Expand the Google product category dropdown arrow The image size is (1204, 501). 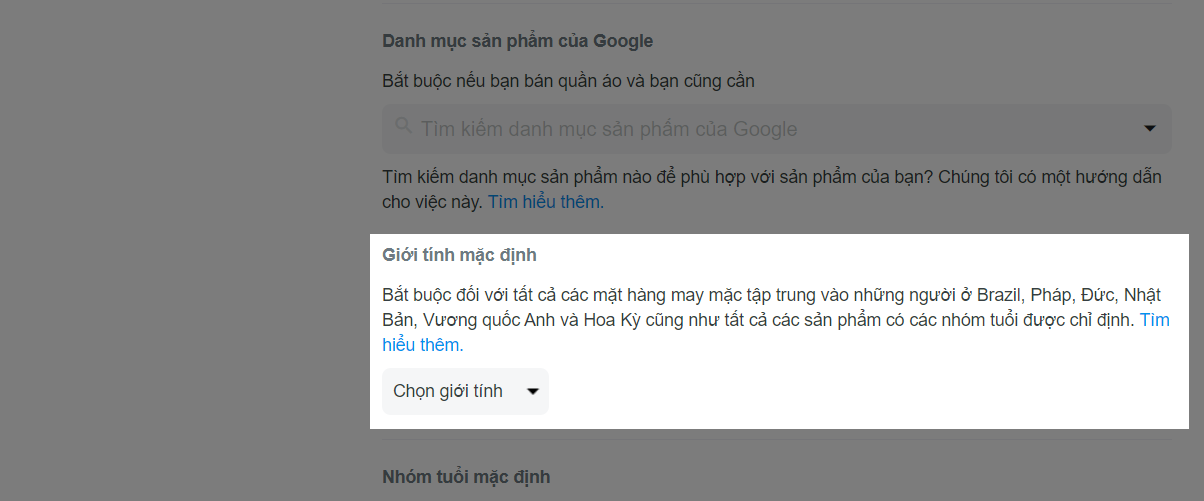point(1149,128)
